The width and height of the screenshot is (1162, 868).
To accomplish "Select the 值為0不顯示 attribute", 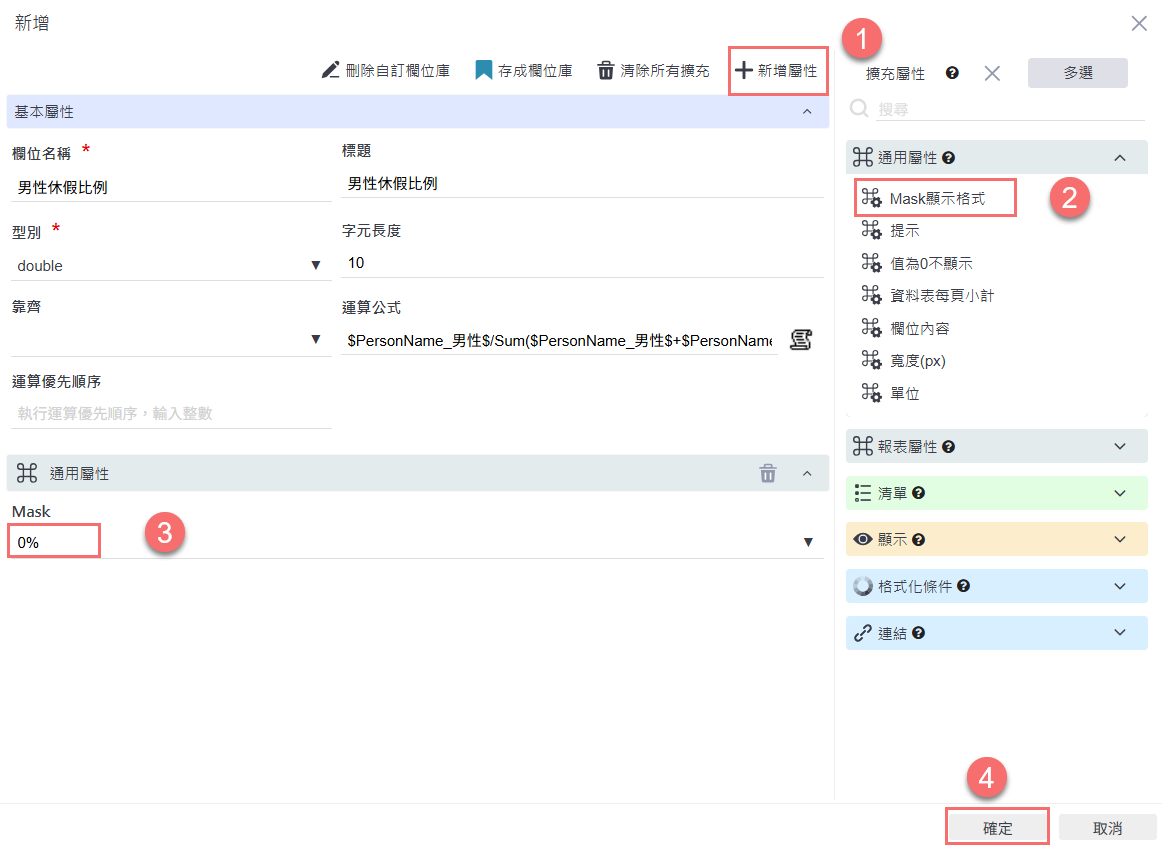I will click(930, 264).
